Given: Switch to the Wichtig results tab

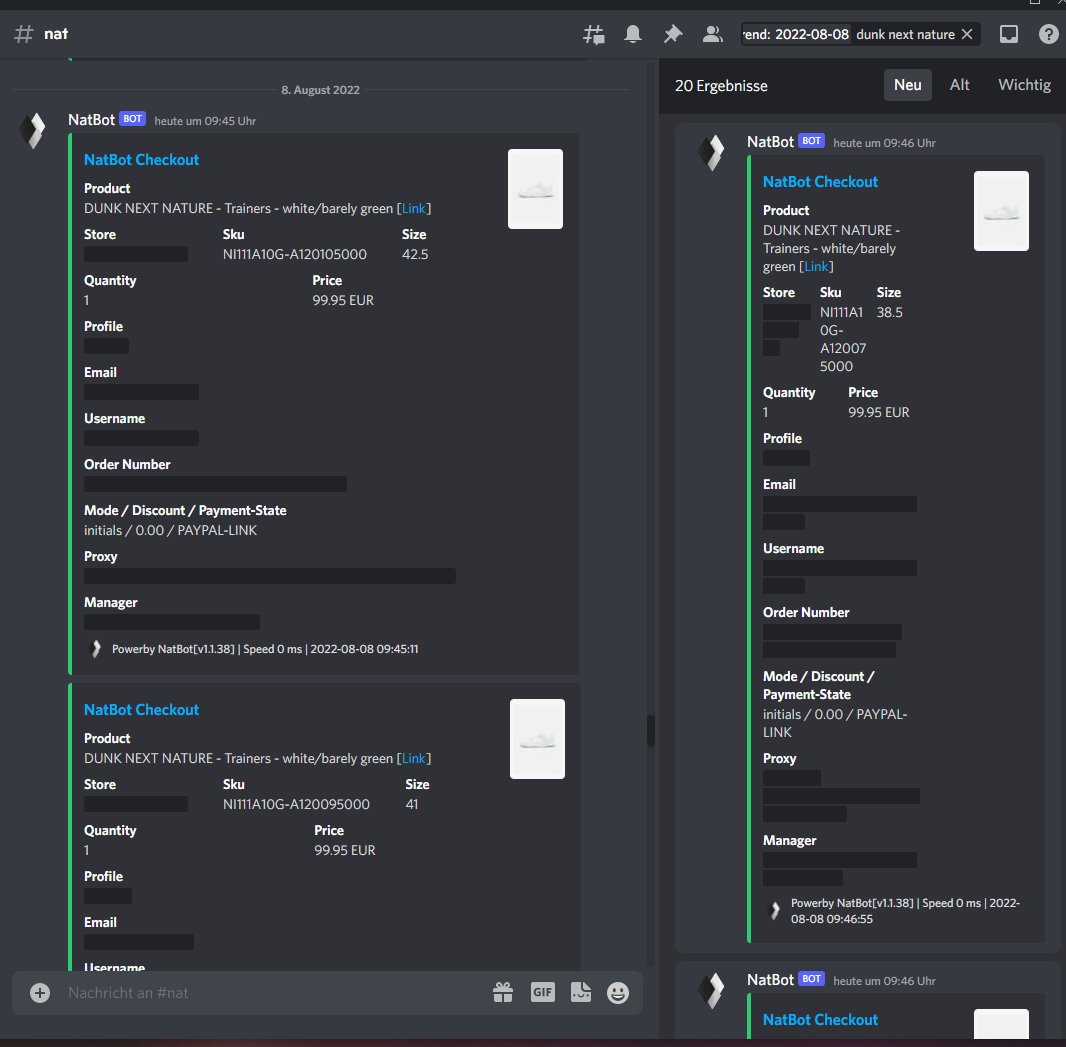Looking at the screenshot, I should [x=1024, y=85].
